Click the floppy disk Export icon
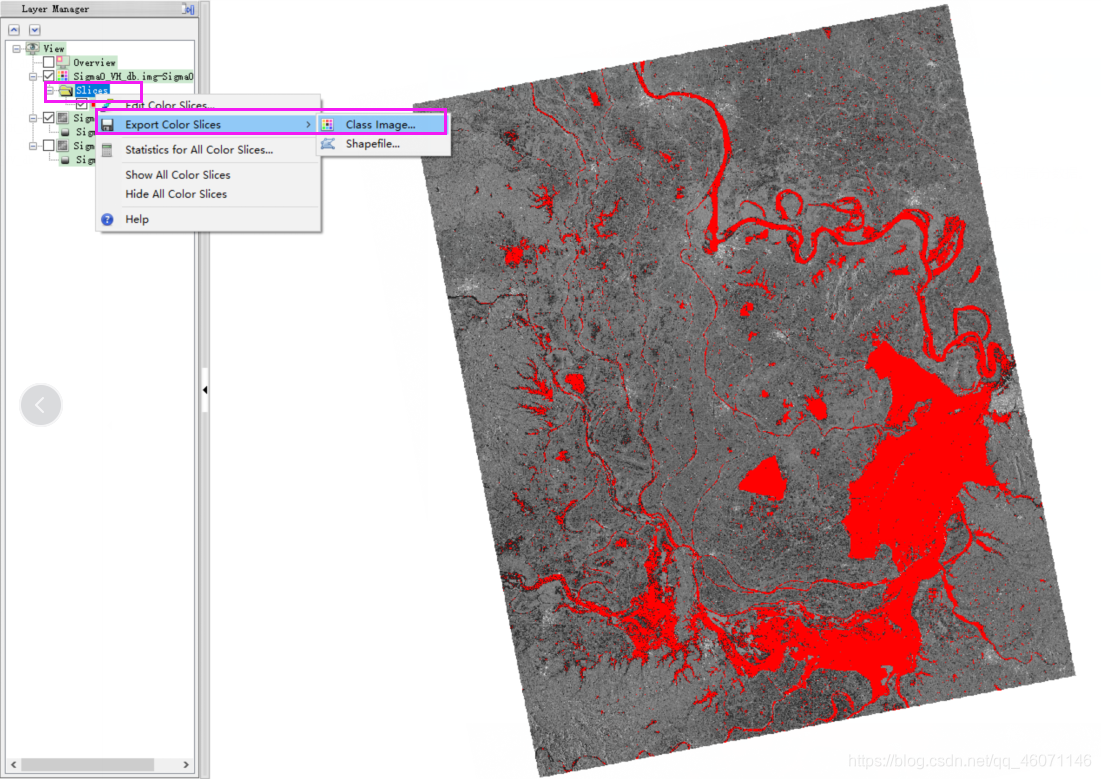 [107, 124]
